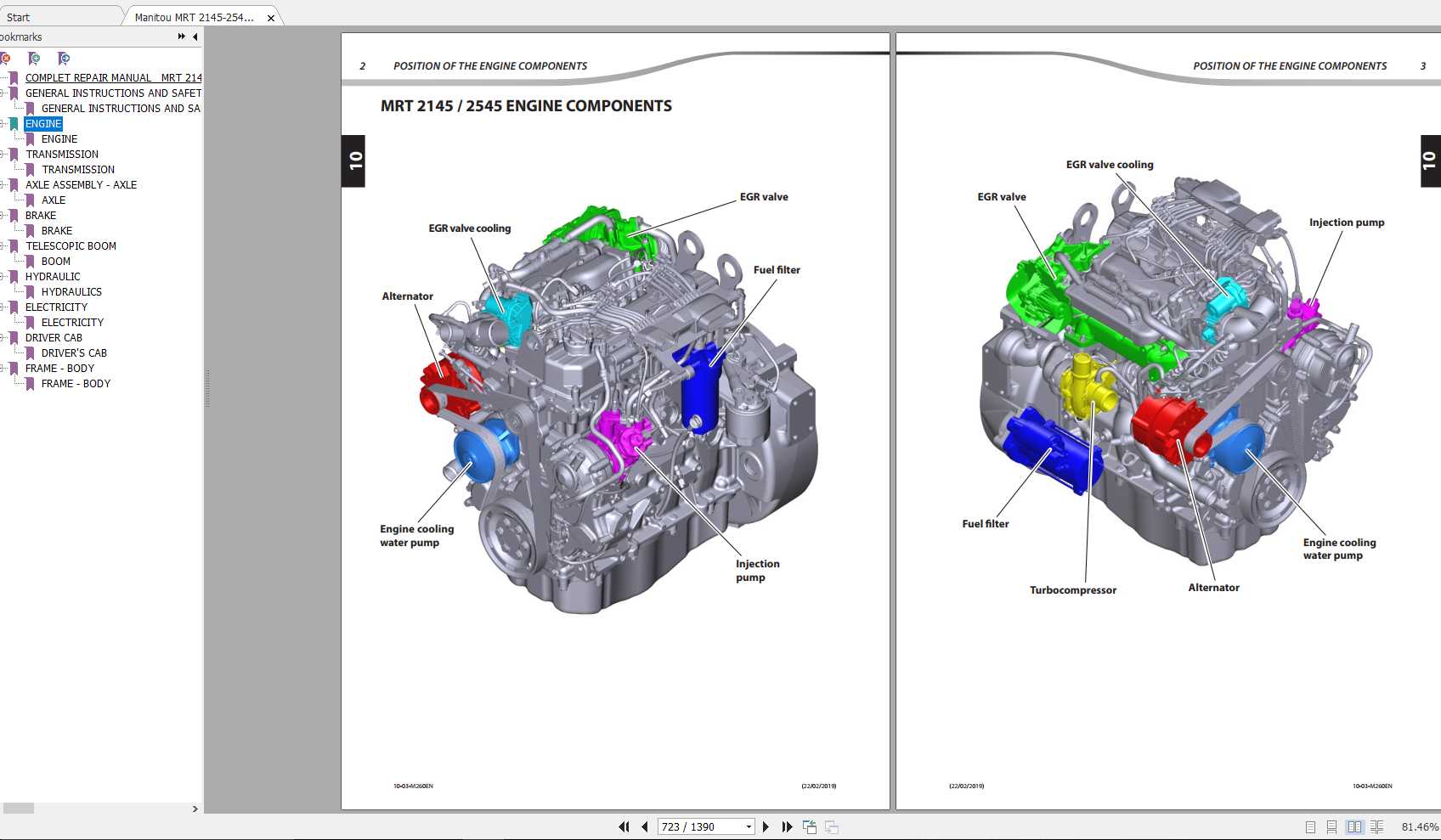Jump to the last page
1441x840 pixels.
coord(787,826)
